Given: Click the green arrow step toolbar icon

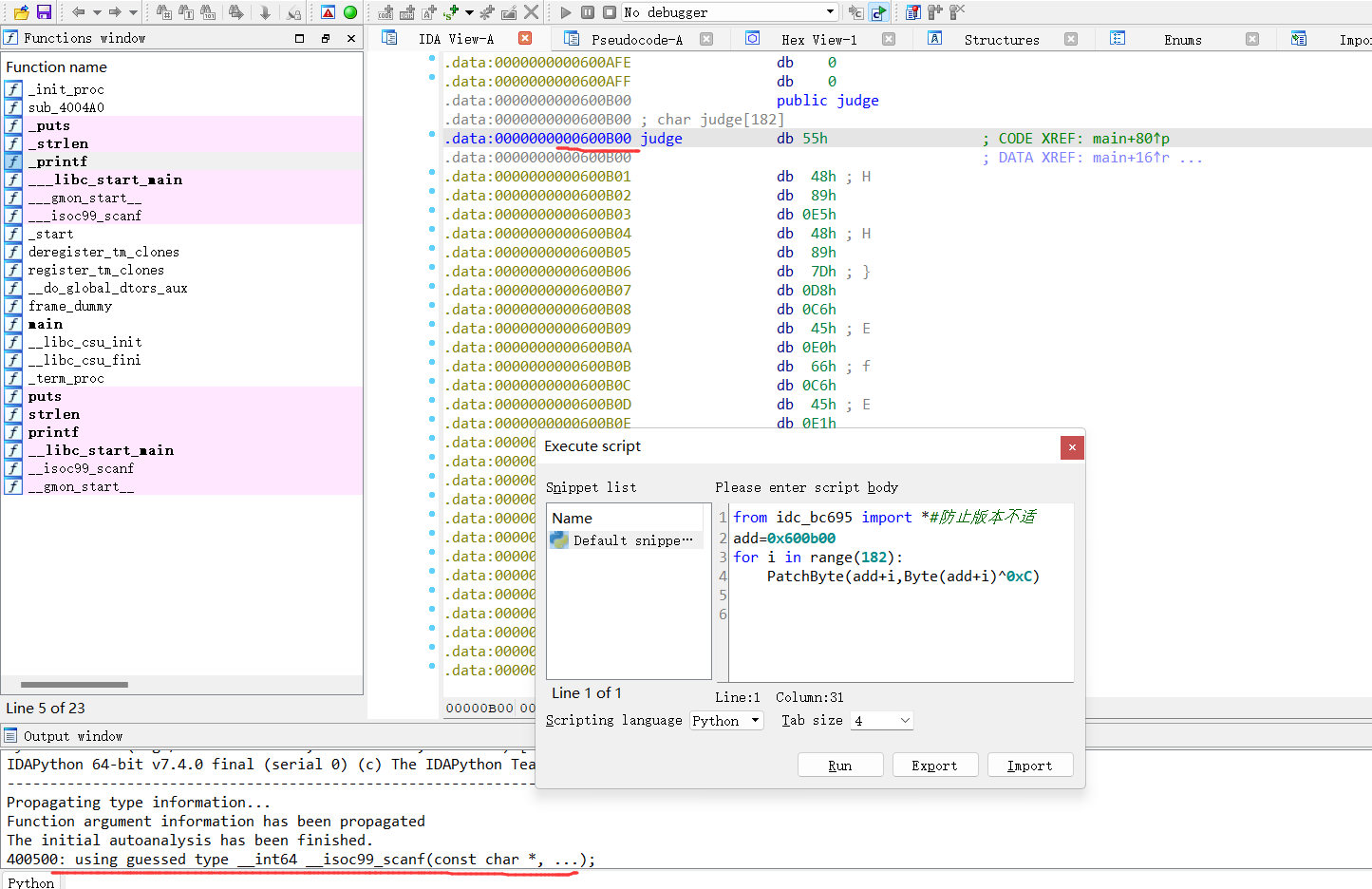Looking at the screenshot, I should (877, 12).
